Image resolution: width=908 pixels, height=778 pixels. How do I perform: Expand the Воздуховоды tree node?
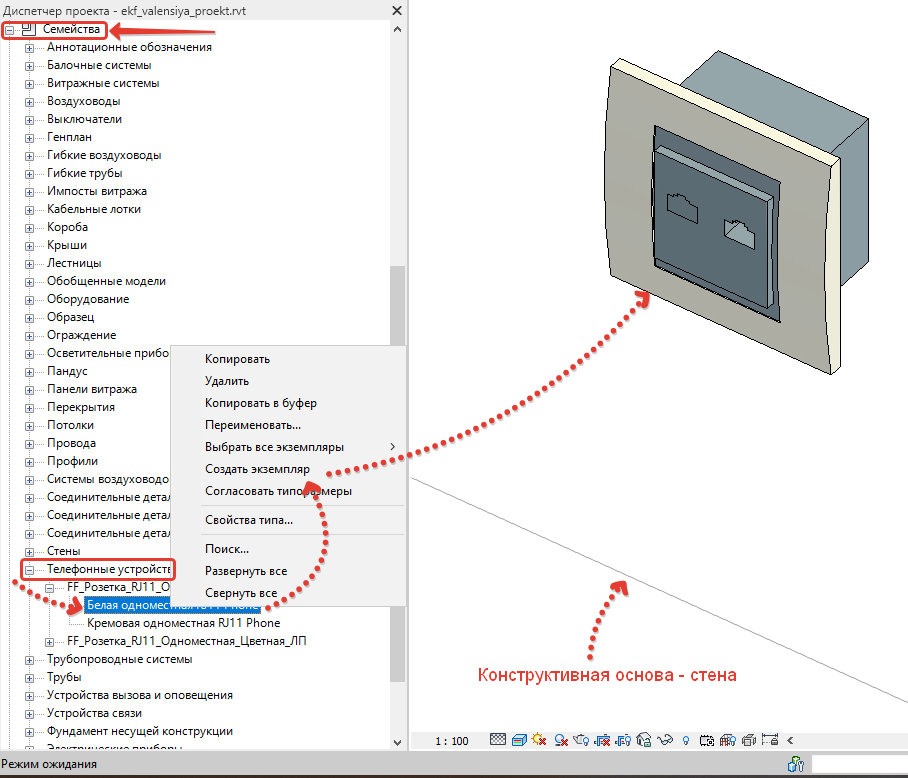(29, 102)
